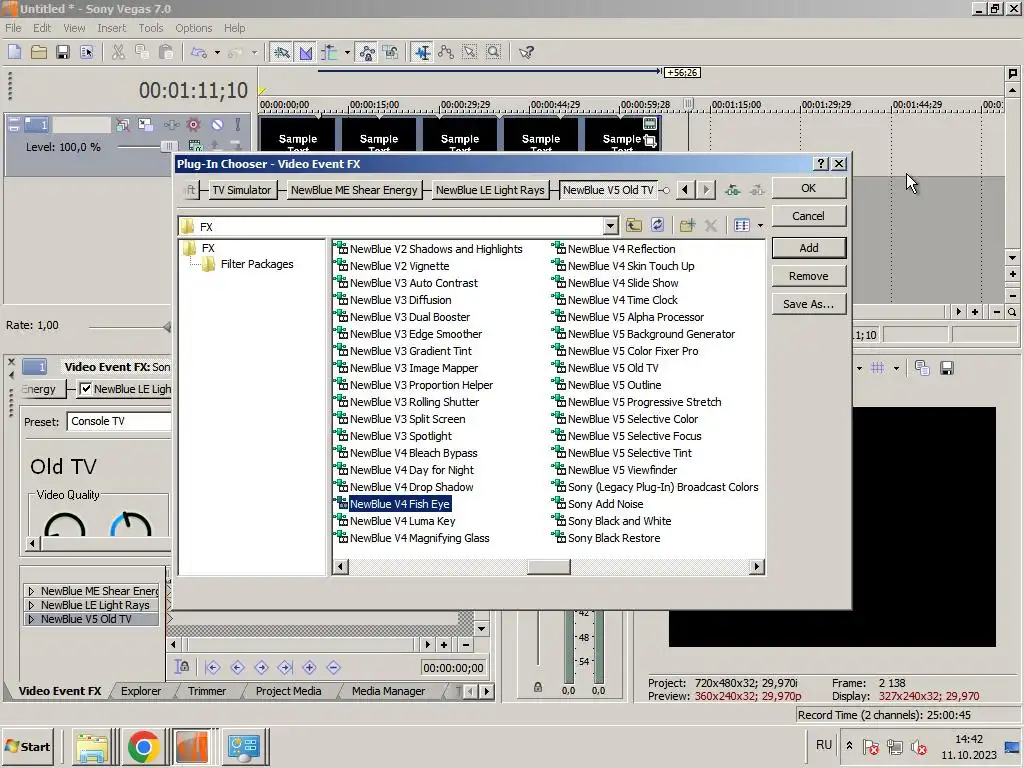This screenshot has width=1024, height=768.
Task: Switch to the Project Media tab
Action: pyautogui.click(x=288, y=691)
